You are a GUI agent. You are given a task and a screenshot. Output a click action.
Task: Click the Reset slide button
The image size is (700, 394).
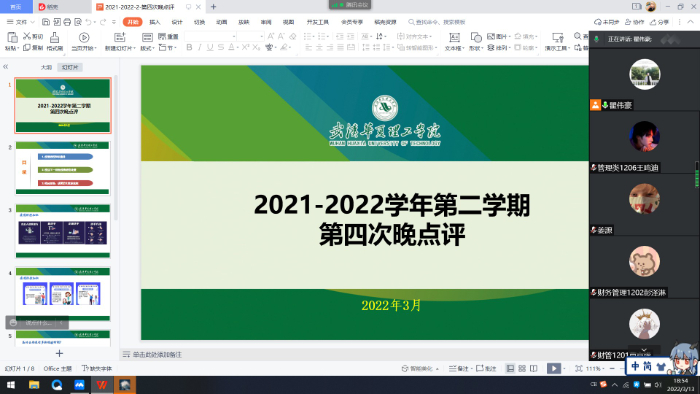(x=168, y=36)
